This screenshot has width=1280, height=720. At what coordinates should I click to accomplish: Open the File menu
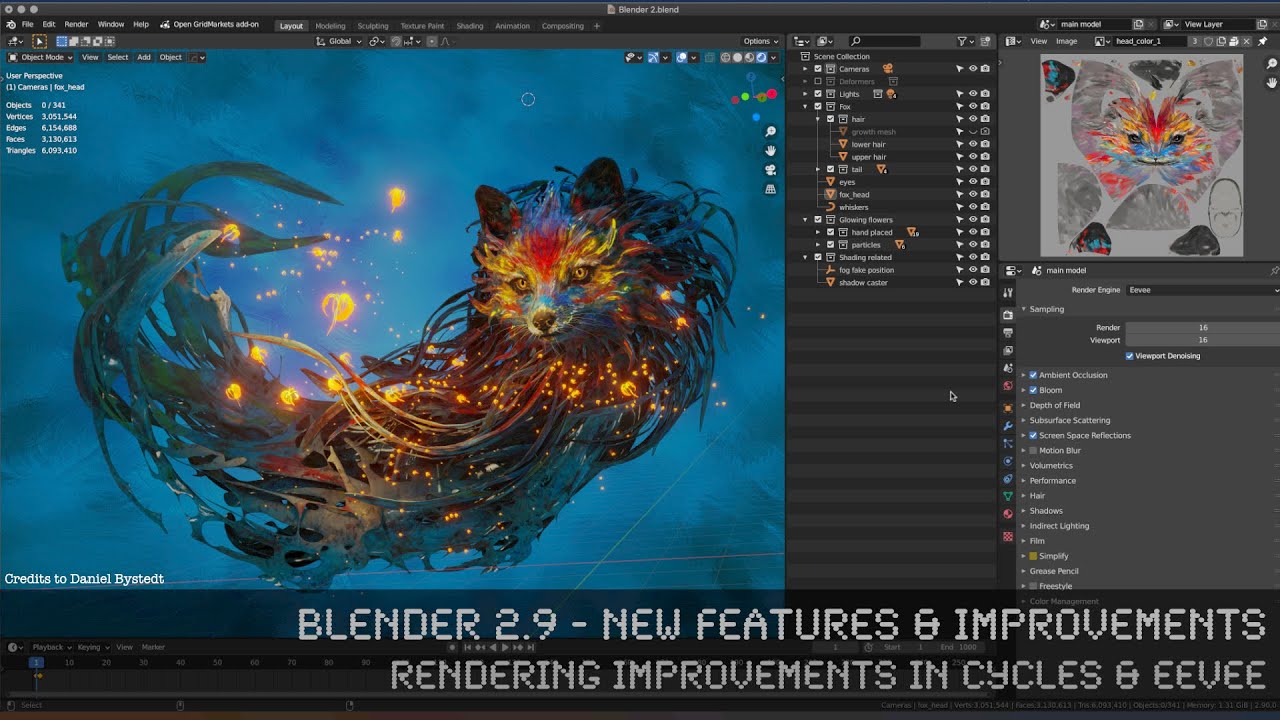click(x=27, y=24)
